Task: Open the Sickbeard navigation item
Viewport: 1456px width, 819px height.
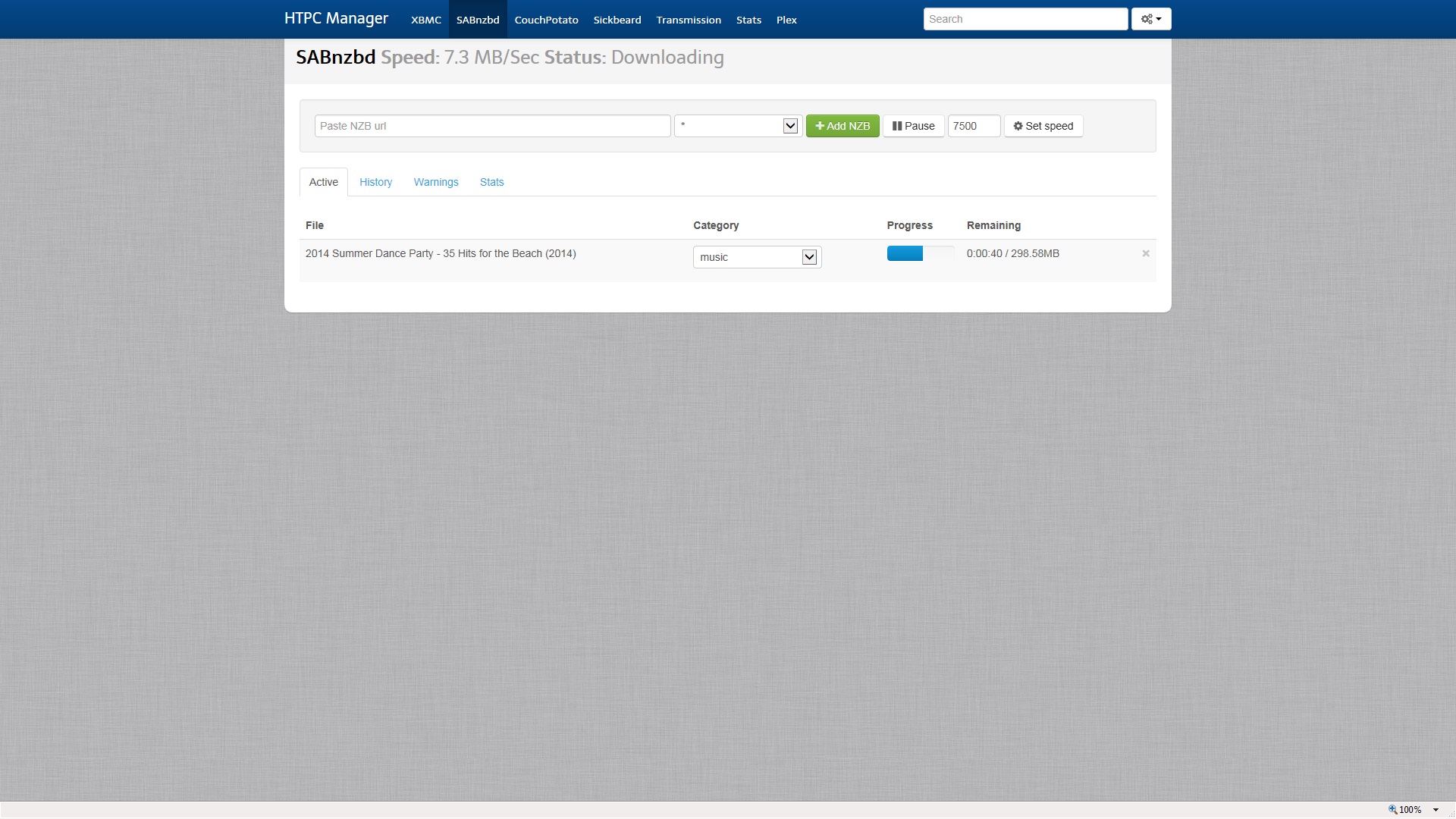Action: (617, 20)
